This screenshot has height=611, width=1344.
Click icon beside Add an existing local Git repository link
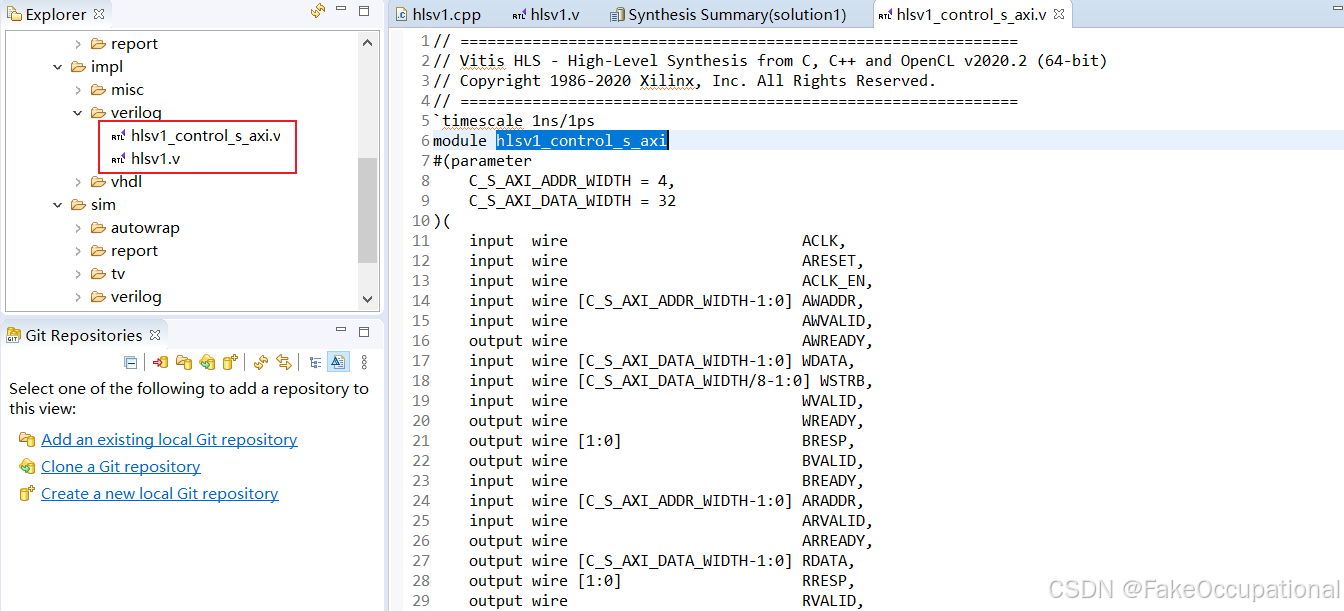(x=27, y=440)
